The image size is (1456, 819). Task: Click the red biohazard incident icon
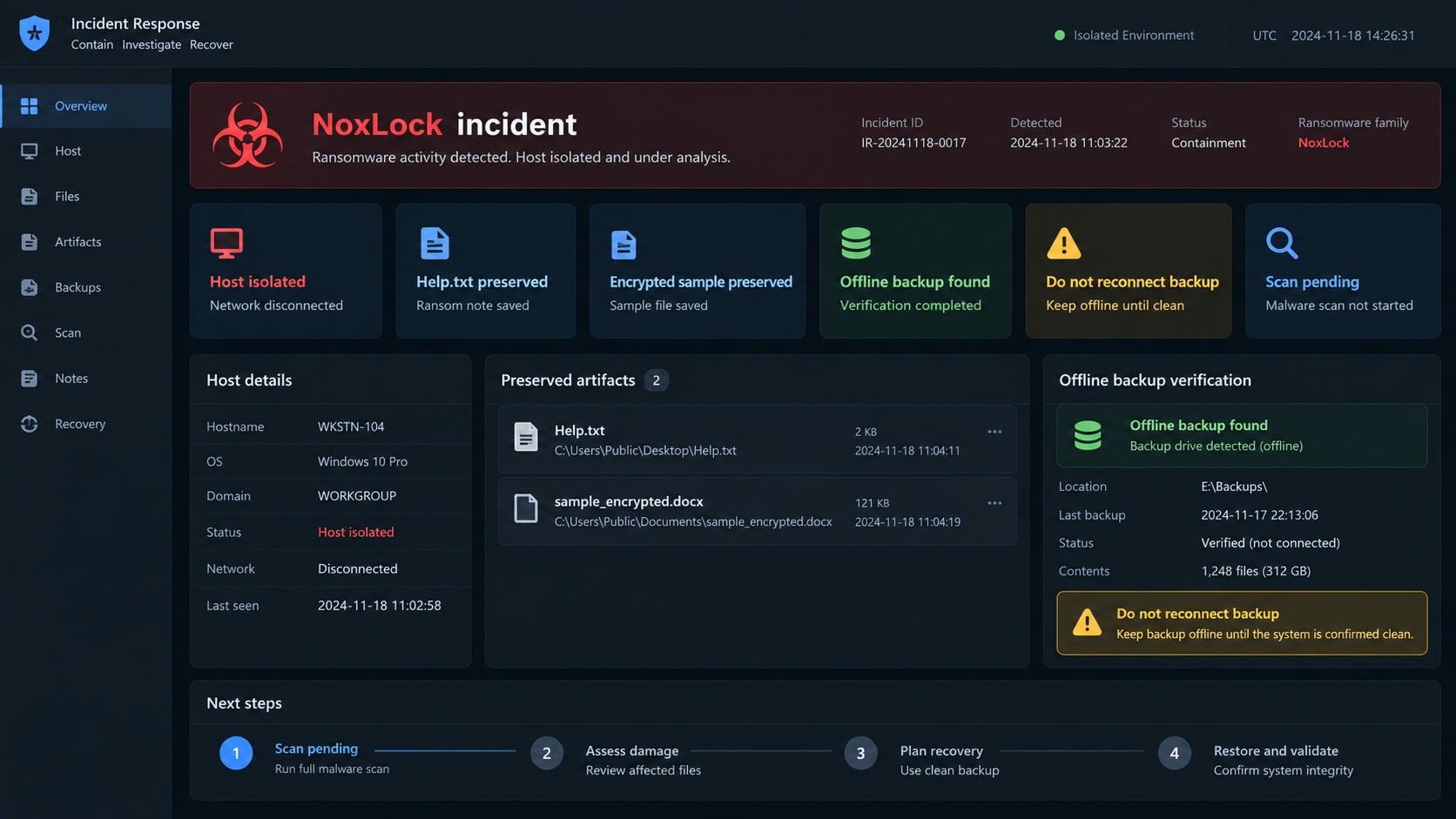247,136
